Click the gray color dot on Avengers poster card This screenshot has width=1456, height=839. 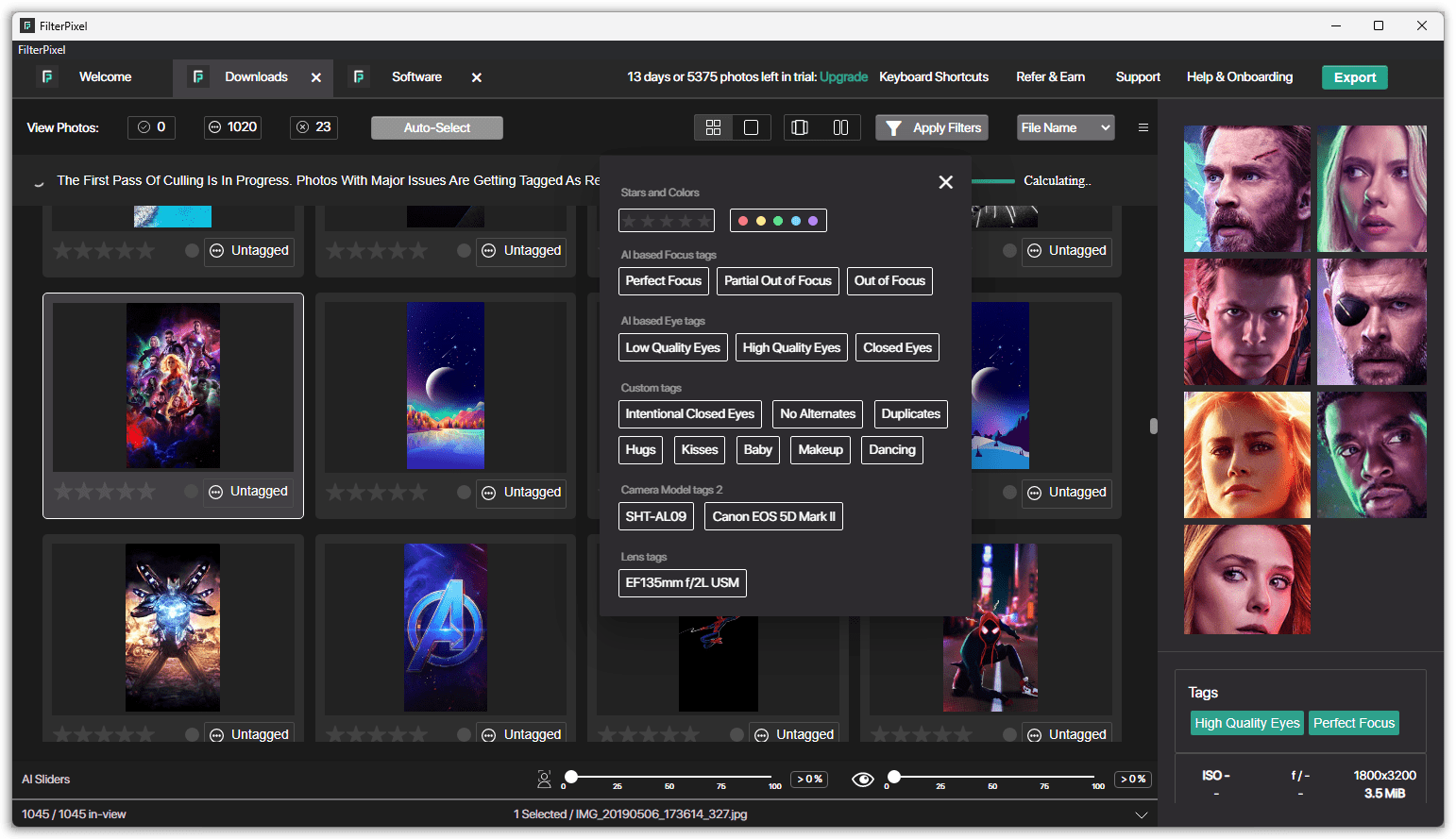(x=192, y=492)
